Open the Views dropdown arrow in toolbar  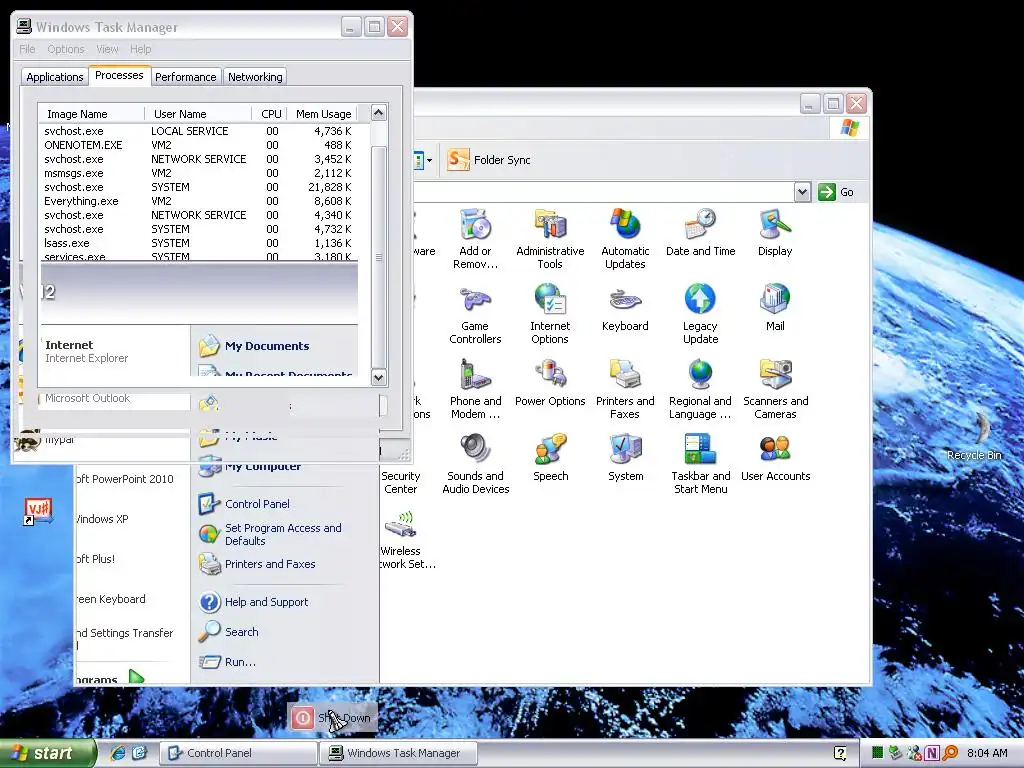[x=429, y=160]
